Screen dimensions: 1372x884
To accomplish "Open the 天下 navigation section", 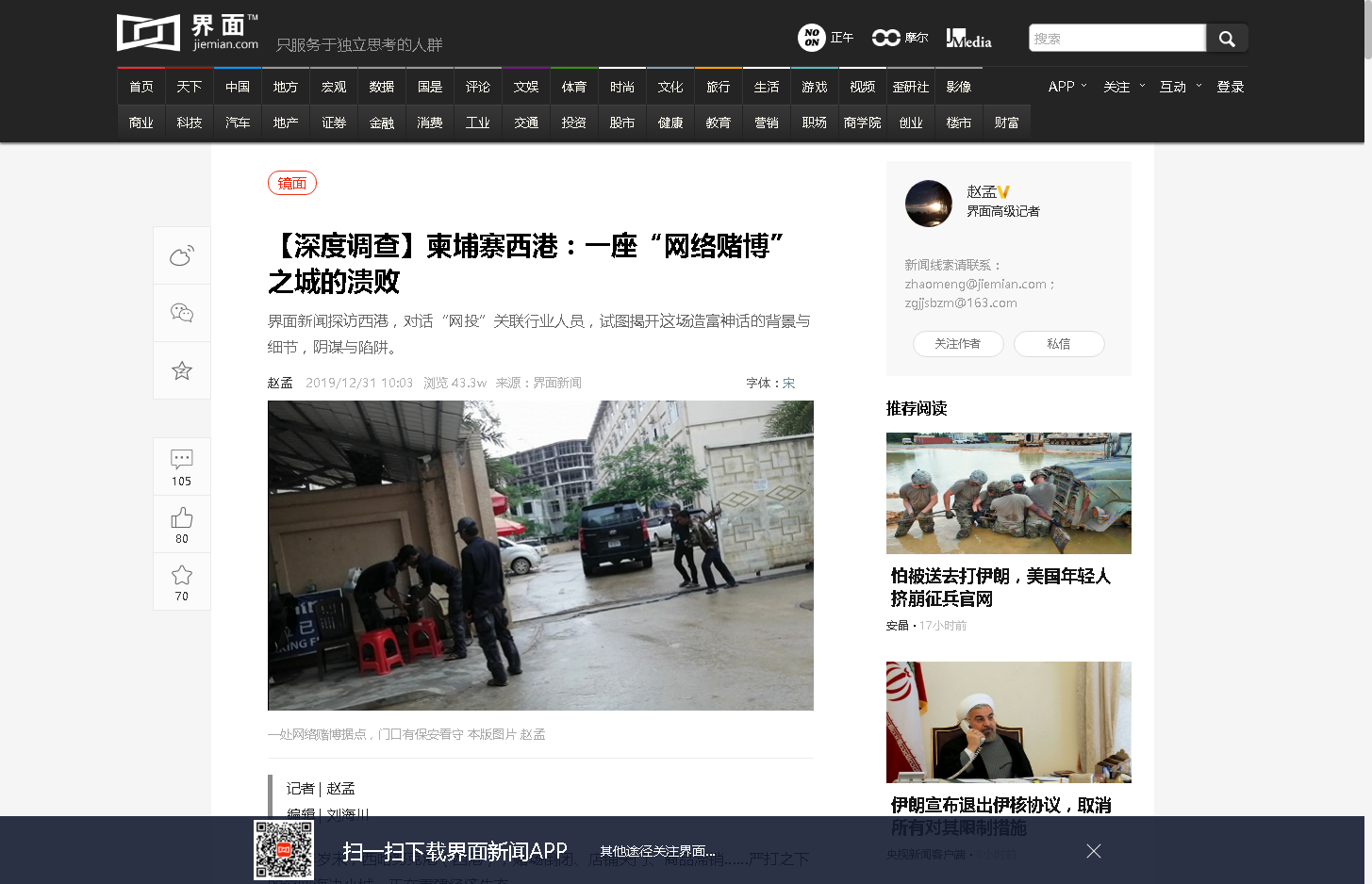I will click(x=190, y=87).
